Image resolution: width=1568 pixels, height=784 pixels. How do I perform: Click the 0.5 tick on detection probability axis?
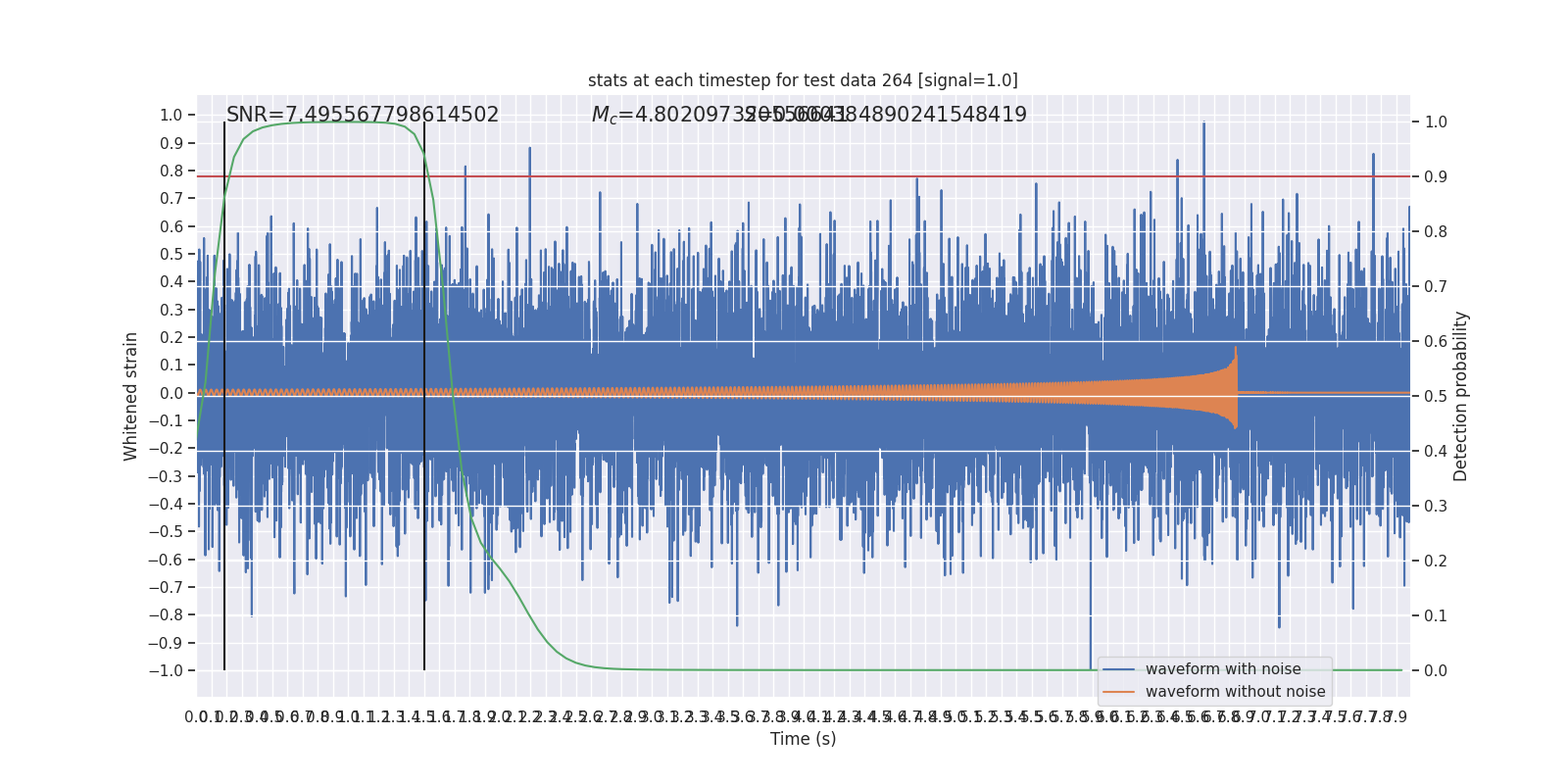pos(1436,396)
